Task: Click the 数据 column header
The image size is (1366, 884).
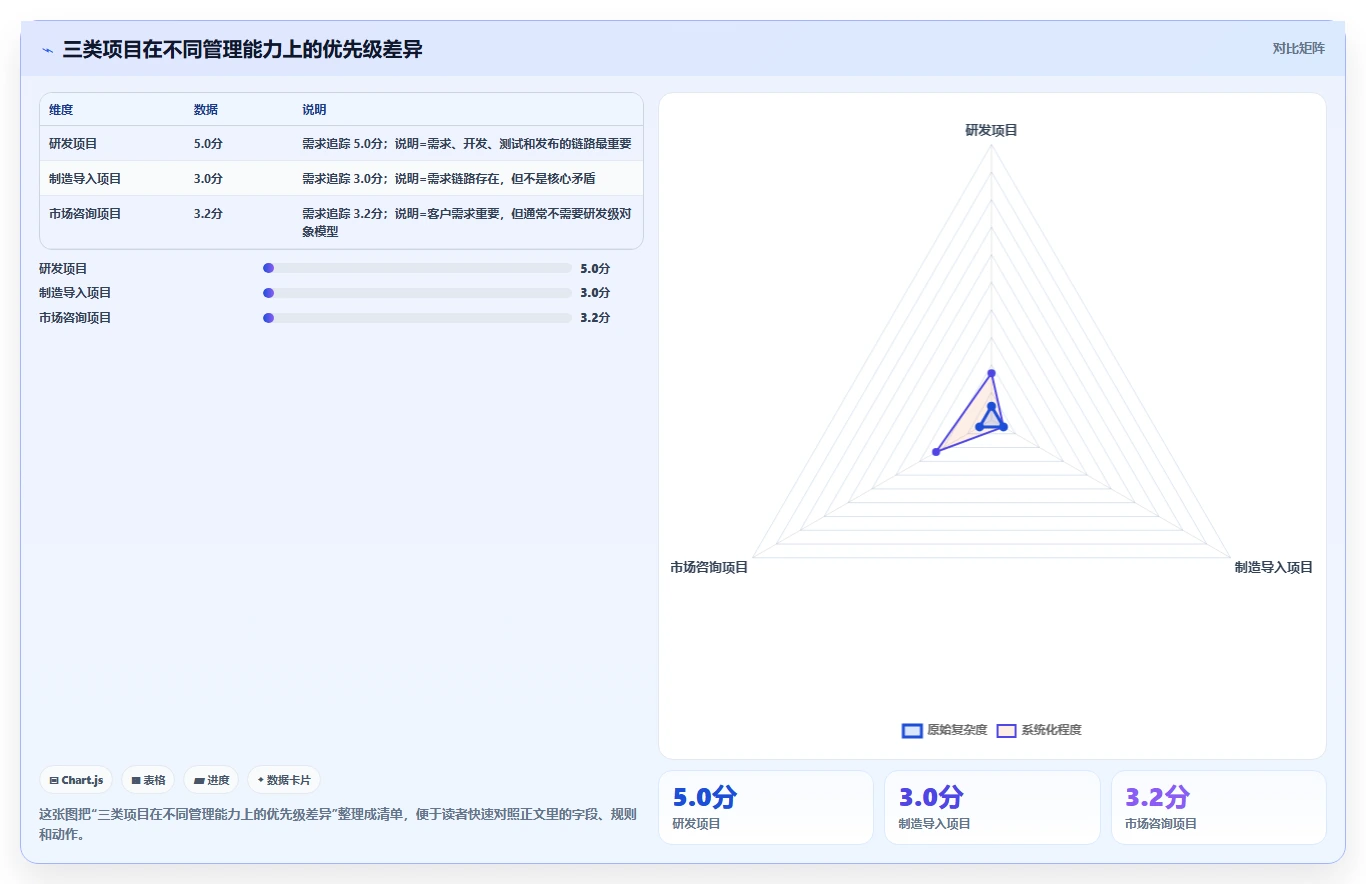Action: pos(206,110)
